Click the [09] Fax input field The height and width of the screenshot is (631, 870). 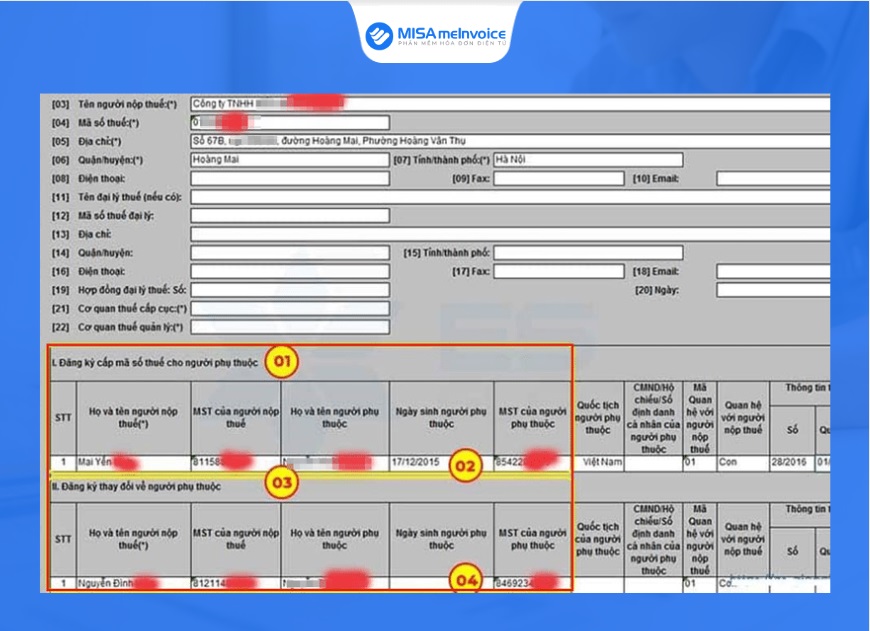click(x=559, y=178)
